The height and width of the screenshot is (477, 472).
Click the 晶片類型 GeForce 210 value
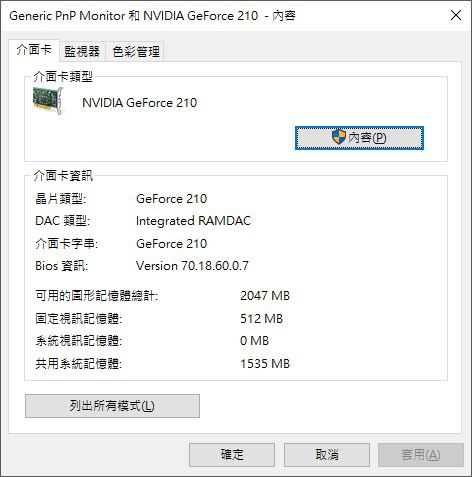click(x=172, y=199)
